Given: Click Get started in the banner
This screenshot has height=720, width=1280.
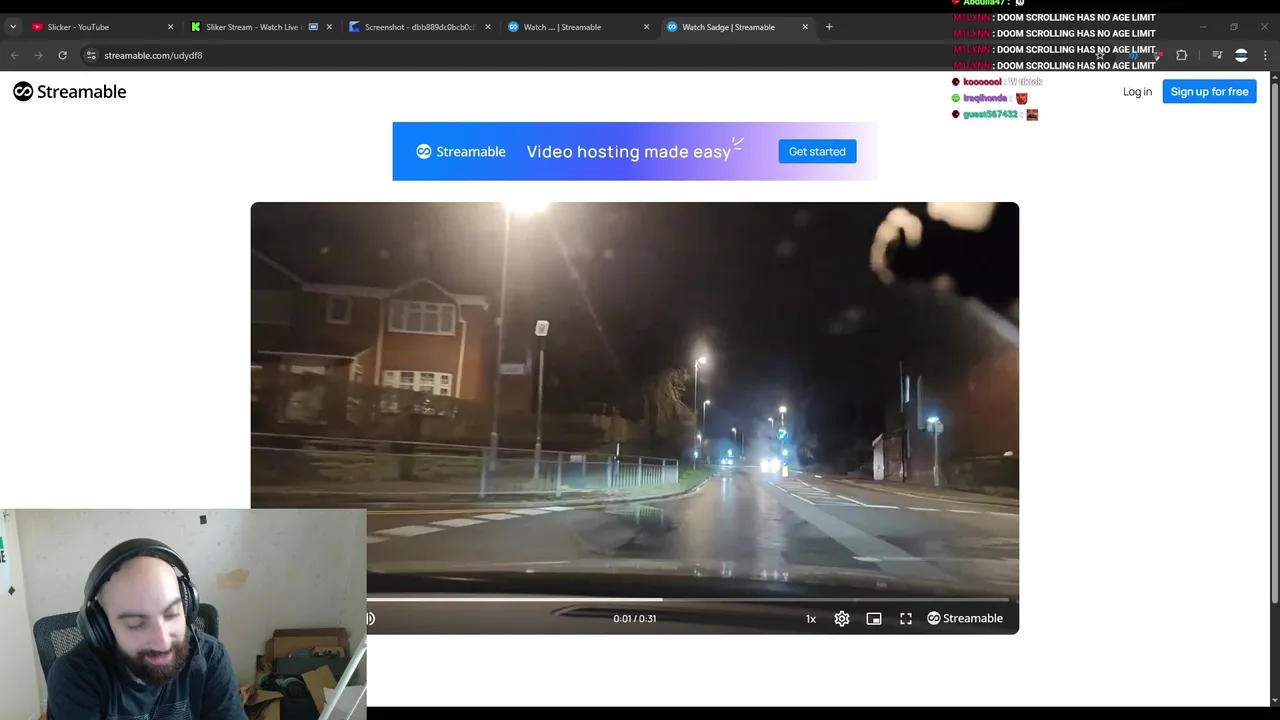Looking at the screenshot, I should 817,151.
